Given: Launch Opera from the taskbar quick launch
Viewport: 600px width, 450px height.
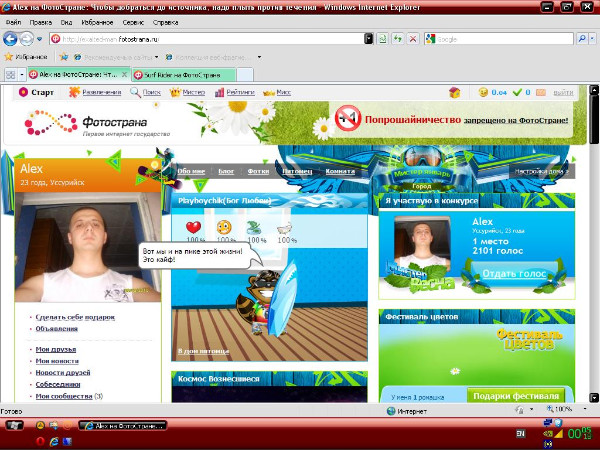Looking at the screenshot, I should point(40,441).
